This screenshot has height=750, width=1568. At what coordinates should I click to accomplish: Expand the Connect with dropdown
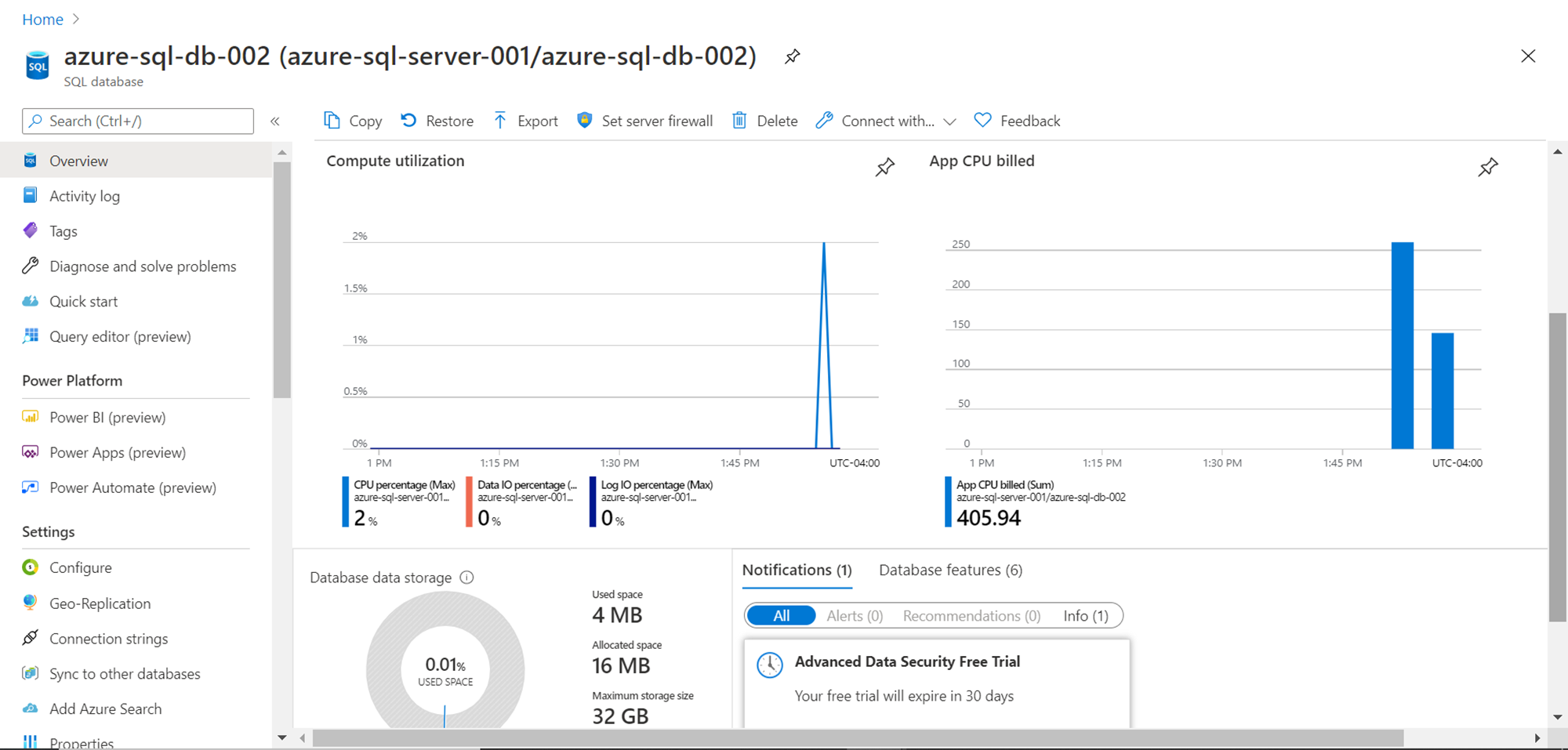point(949,121)
